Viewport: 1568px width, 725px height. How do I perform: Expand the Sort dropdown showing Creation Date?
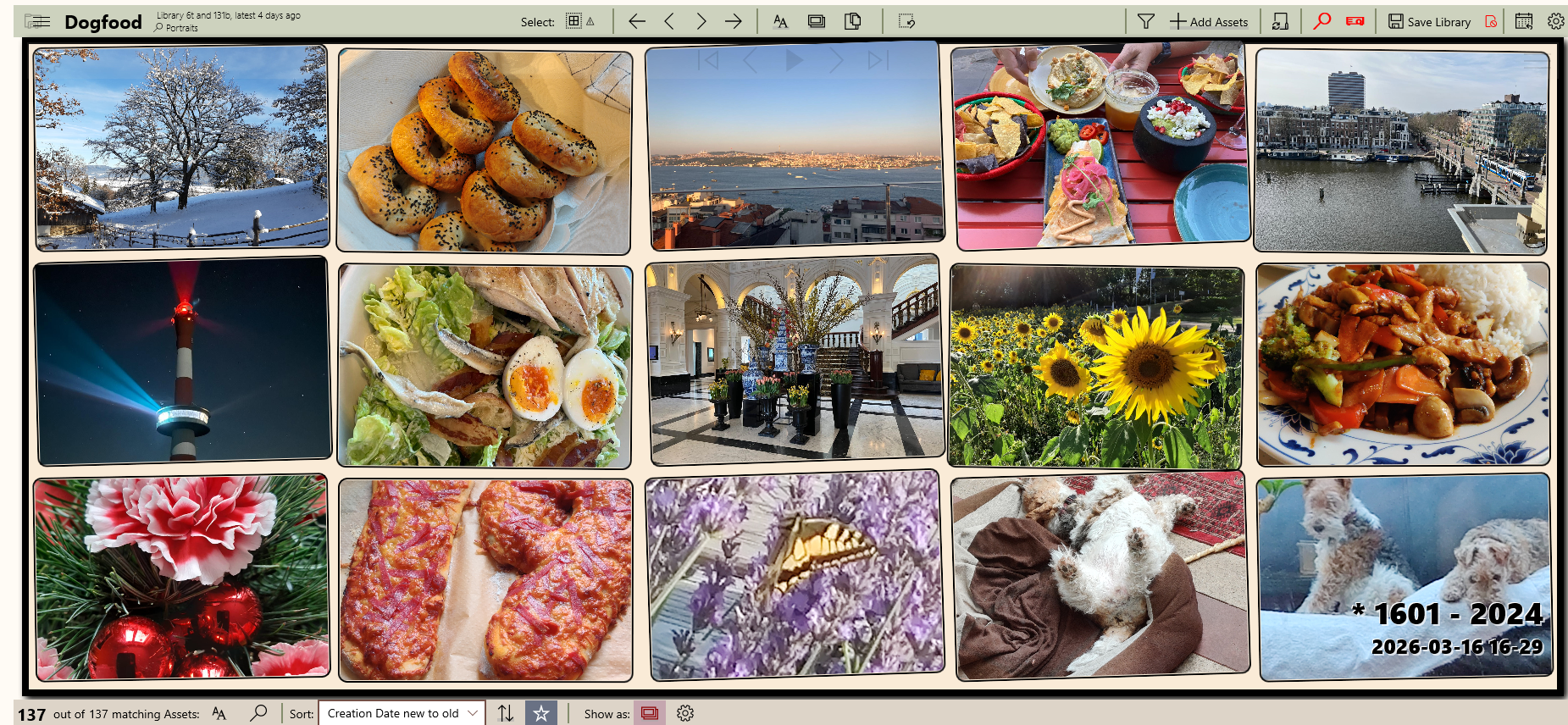402,713
